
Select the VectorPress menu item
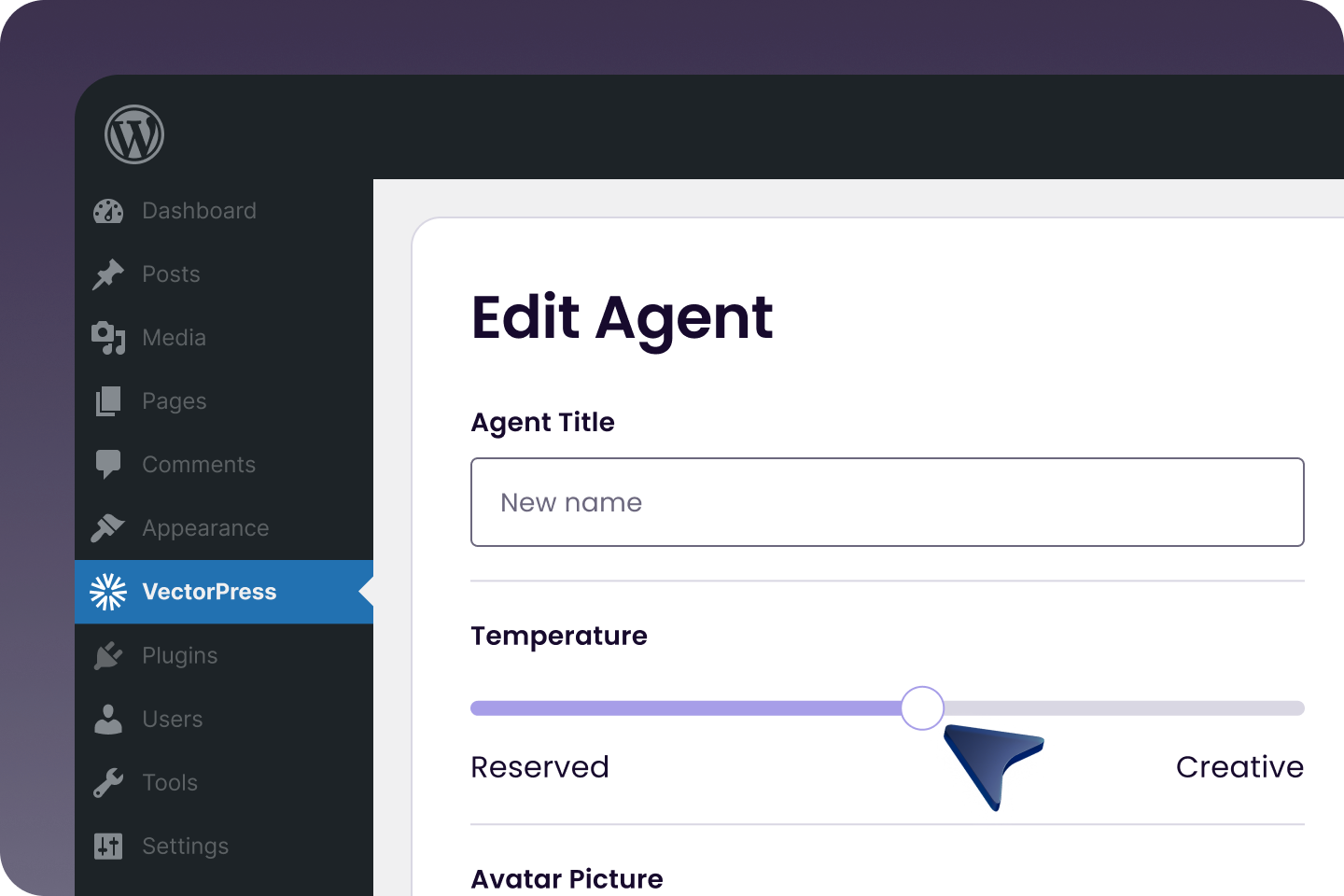[x=224, y=592]
